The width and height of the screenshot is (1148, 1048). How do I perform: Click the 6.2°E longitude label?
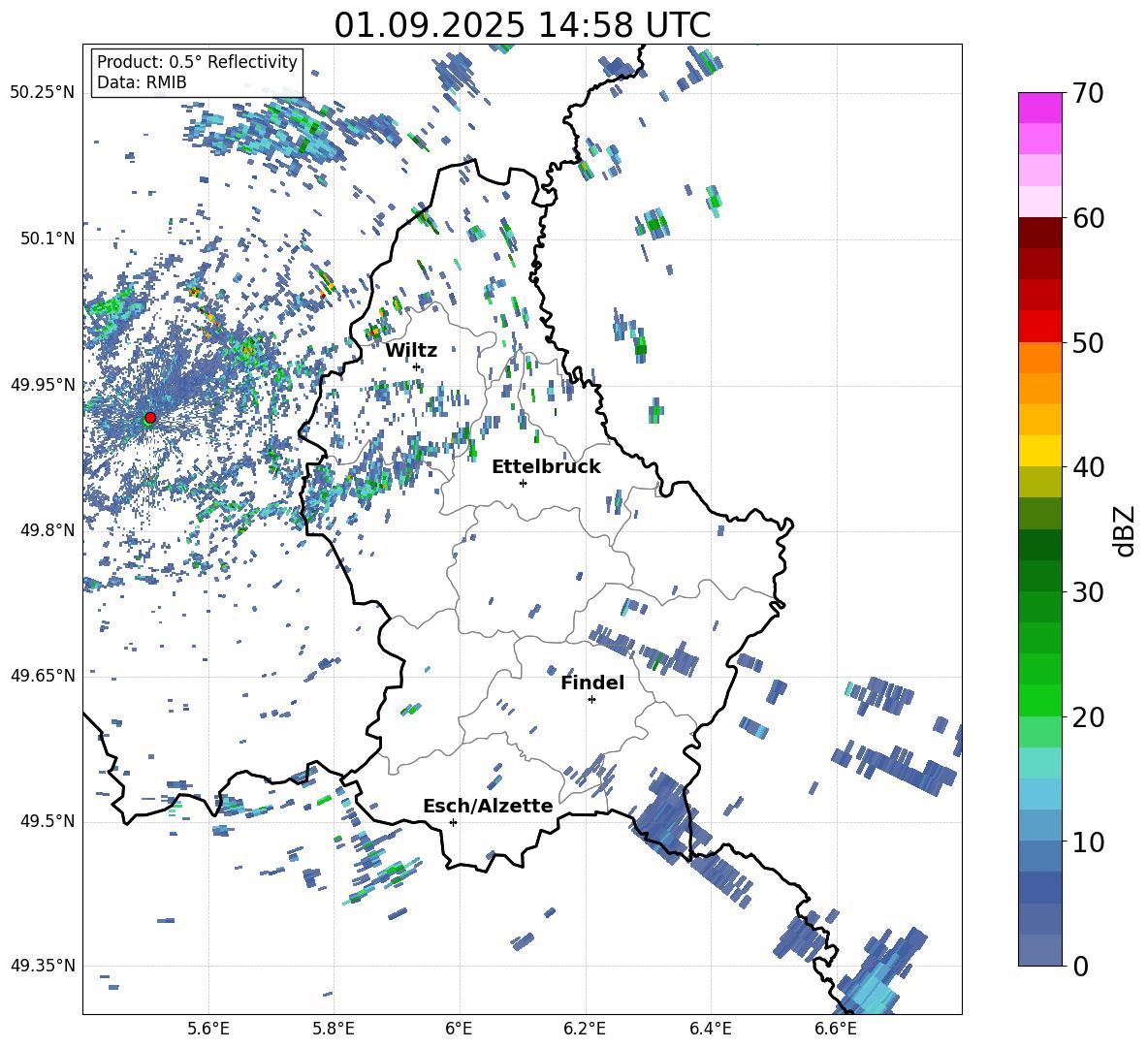[585, 1029]
